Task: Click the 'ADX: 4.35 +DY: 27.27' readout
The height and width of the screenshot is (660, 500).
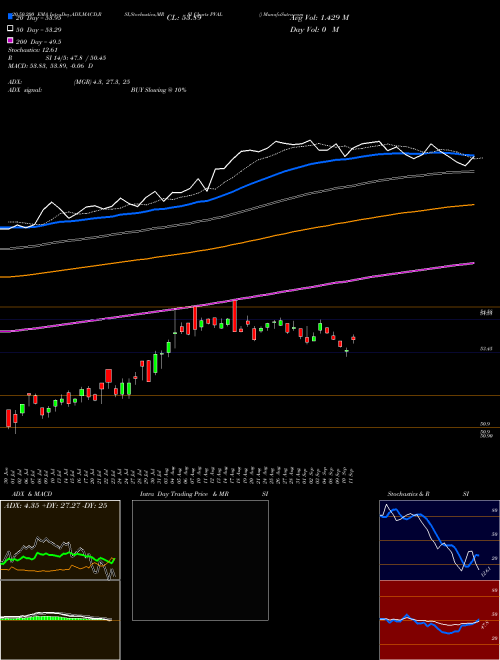Action: coord(43,506)
